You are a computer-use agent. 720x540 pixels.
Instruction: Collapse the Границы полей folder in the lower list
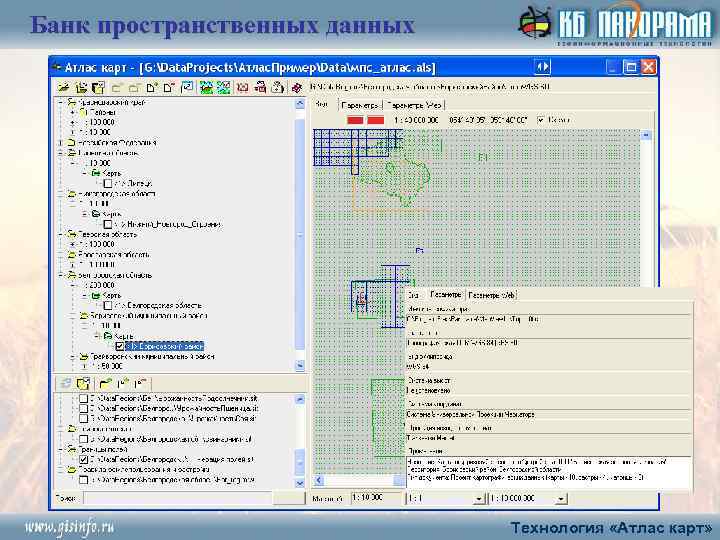tap(61, 449)
